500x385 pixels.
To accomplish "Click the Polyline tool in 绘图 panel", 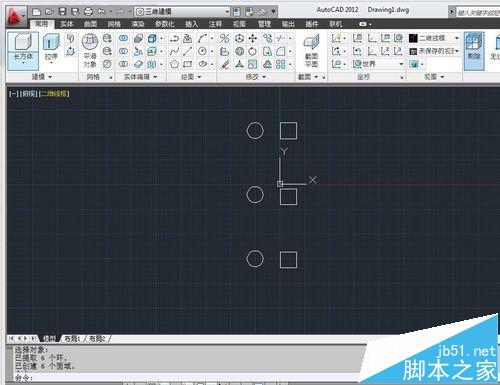I will click(174, 39).
